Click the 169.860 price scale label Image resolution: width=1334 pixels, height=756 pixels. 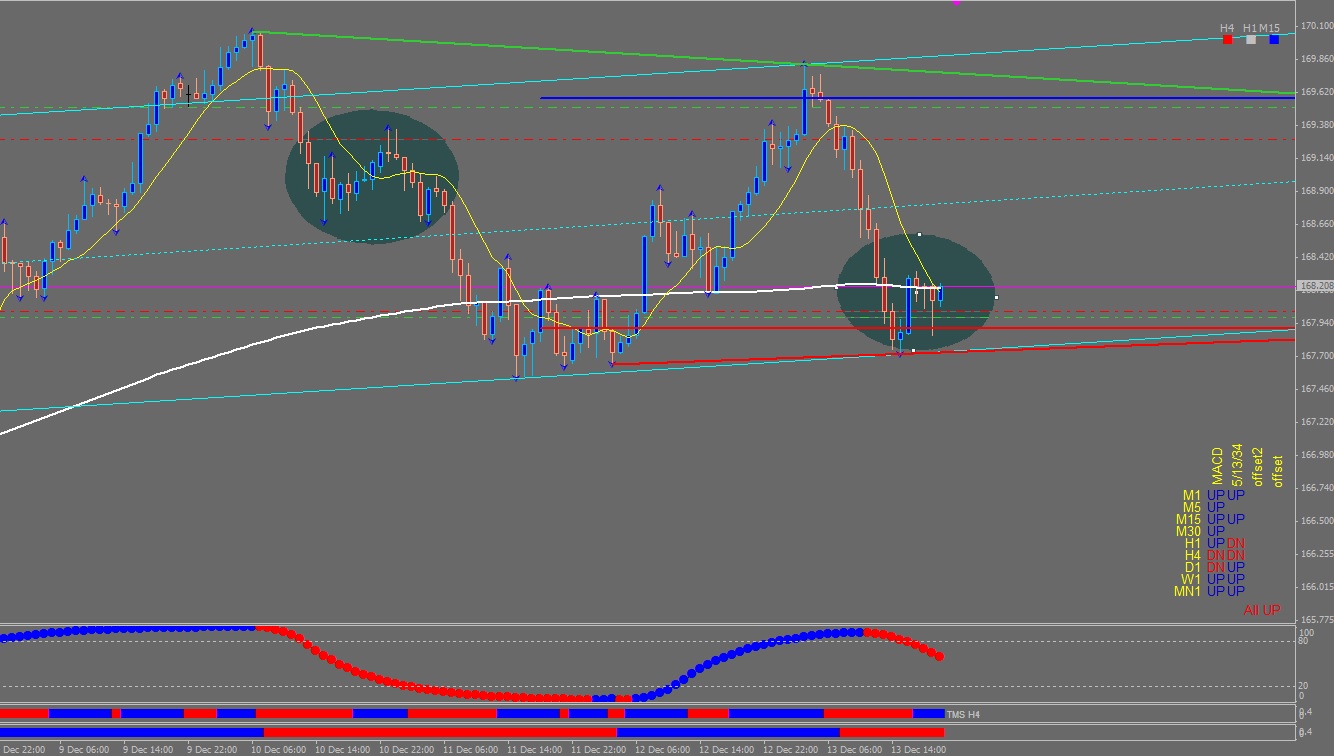1317,59
